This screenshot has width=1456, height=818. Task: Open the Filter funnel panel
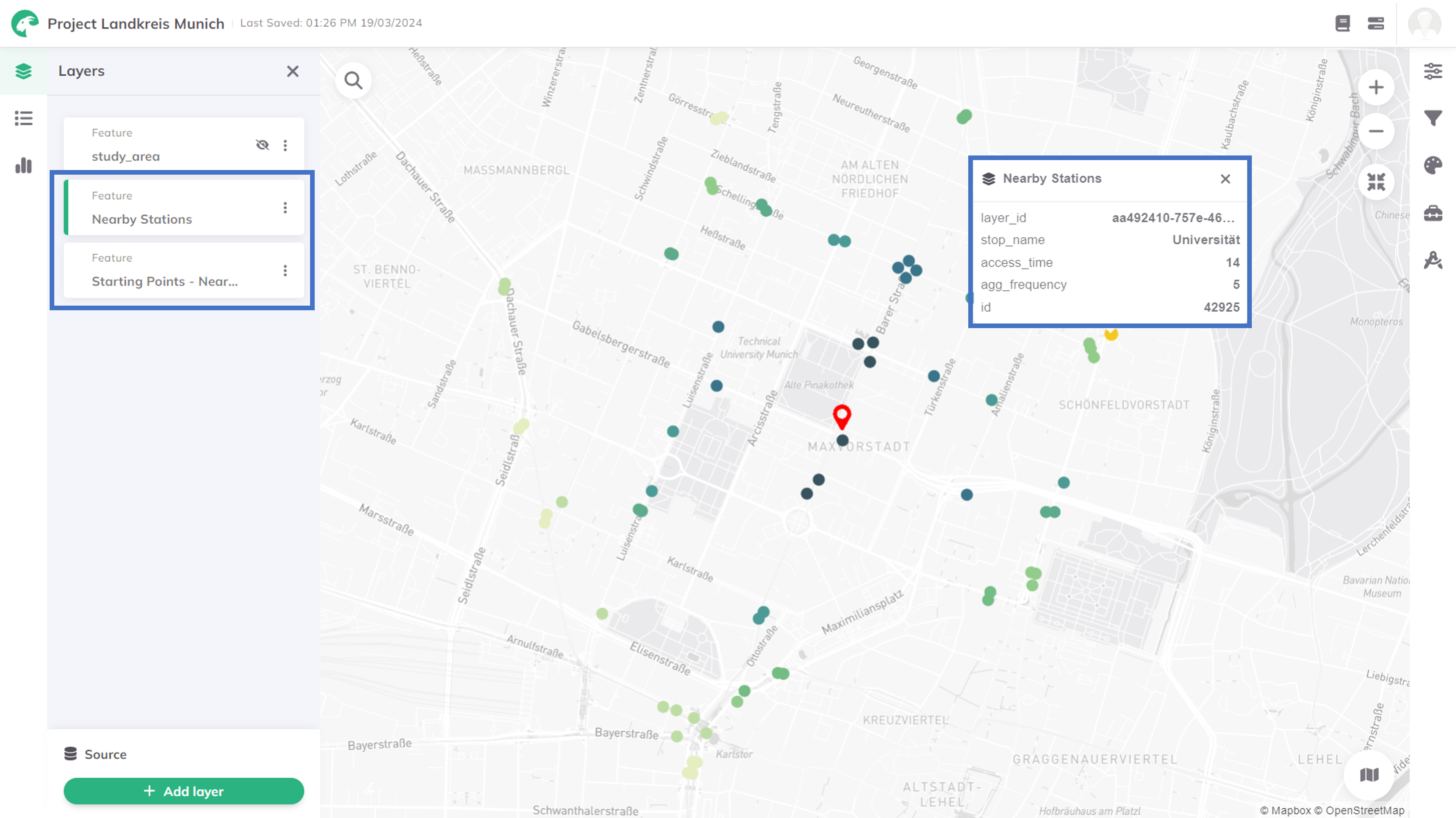pos(1433,118)
